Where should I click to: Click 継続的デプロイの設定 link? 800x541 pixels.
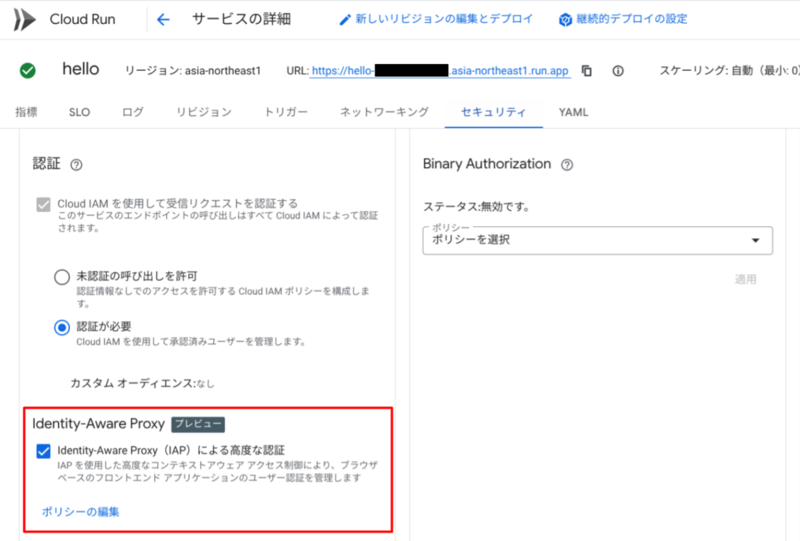[632, 19]
